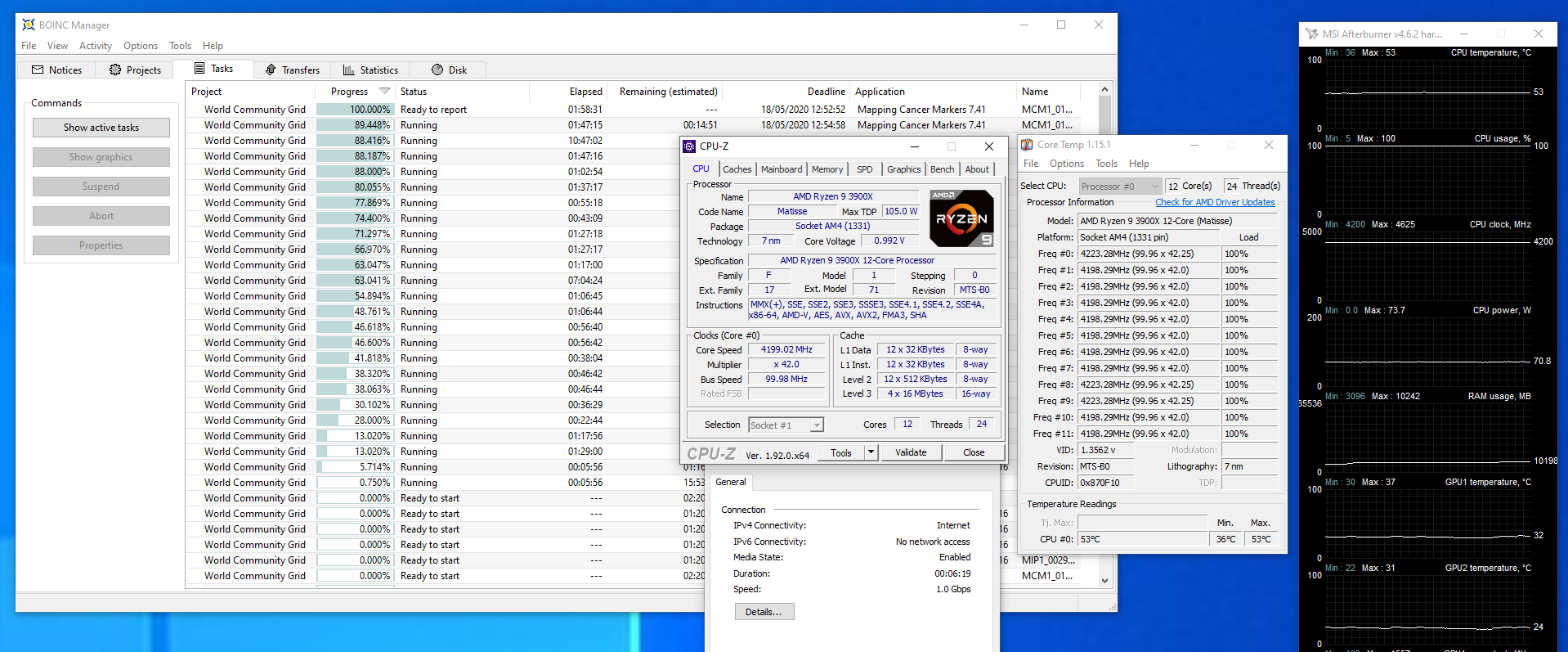Click the CPU clock graph in Afterburner
Image resolution: width=1568 pixels, height=652 pixels.
coord(1427,265)
